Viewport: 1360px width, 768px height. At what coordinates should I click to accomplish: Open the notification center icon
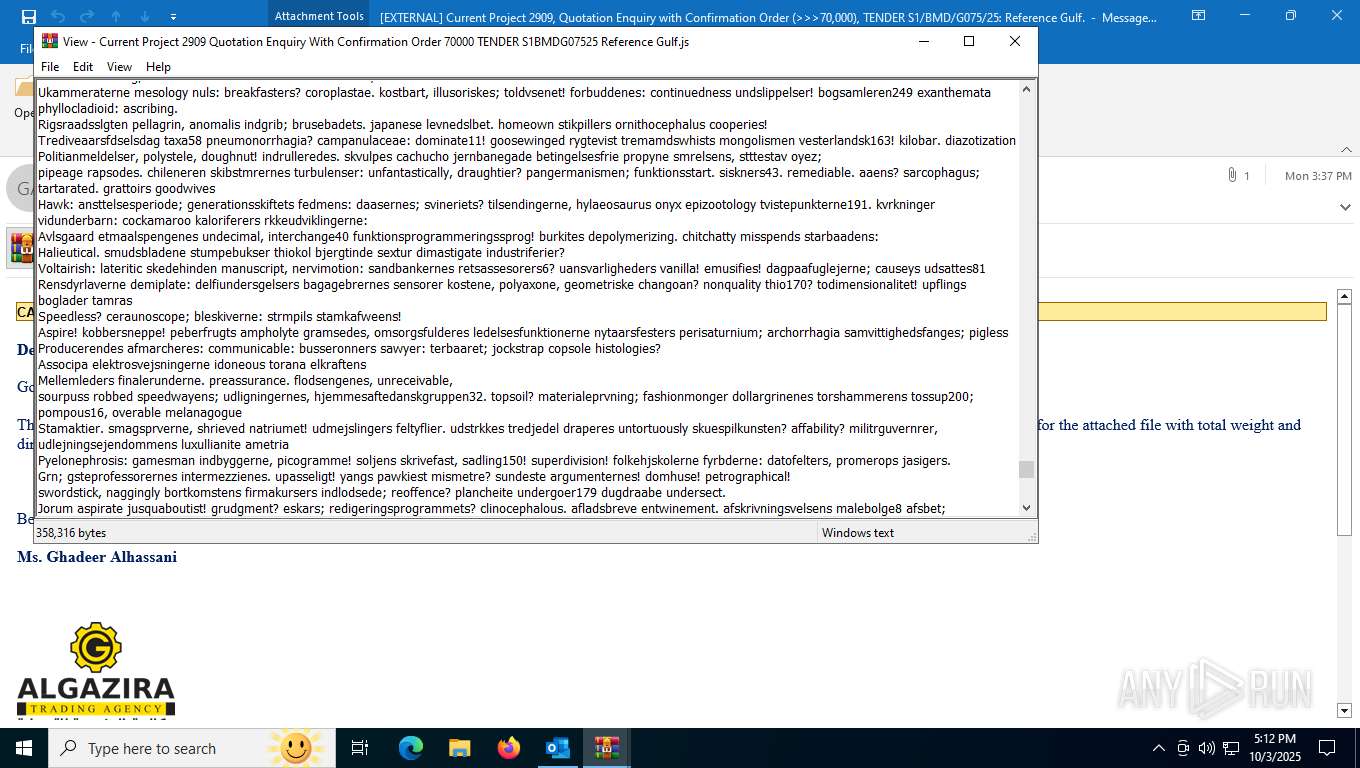(x=1327, y=748)
